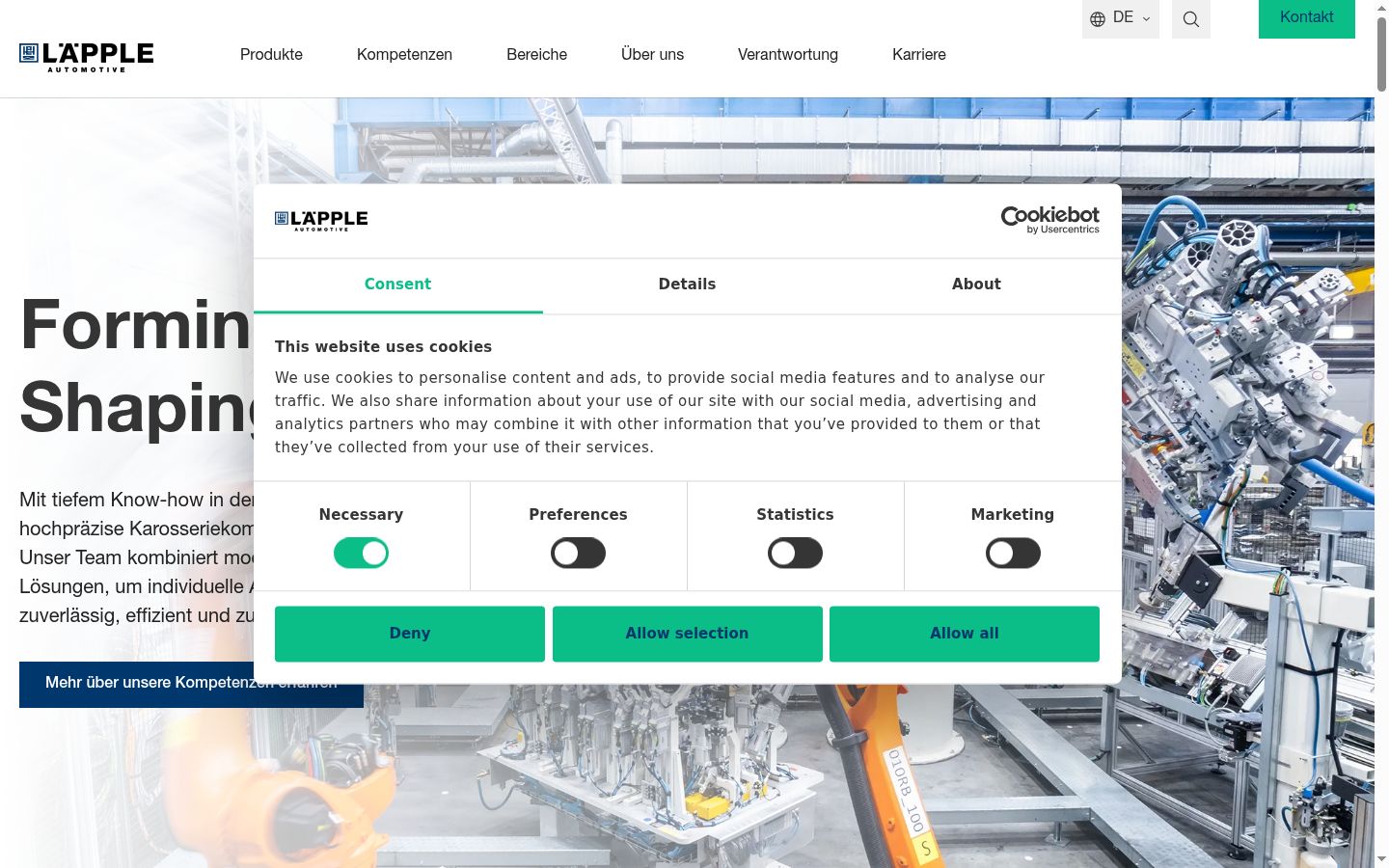The height and width of the screenshot is (868, 1389).
Task: Deny all cookies
Action: pyautogui.click(x=410, y=634)
